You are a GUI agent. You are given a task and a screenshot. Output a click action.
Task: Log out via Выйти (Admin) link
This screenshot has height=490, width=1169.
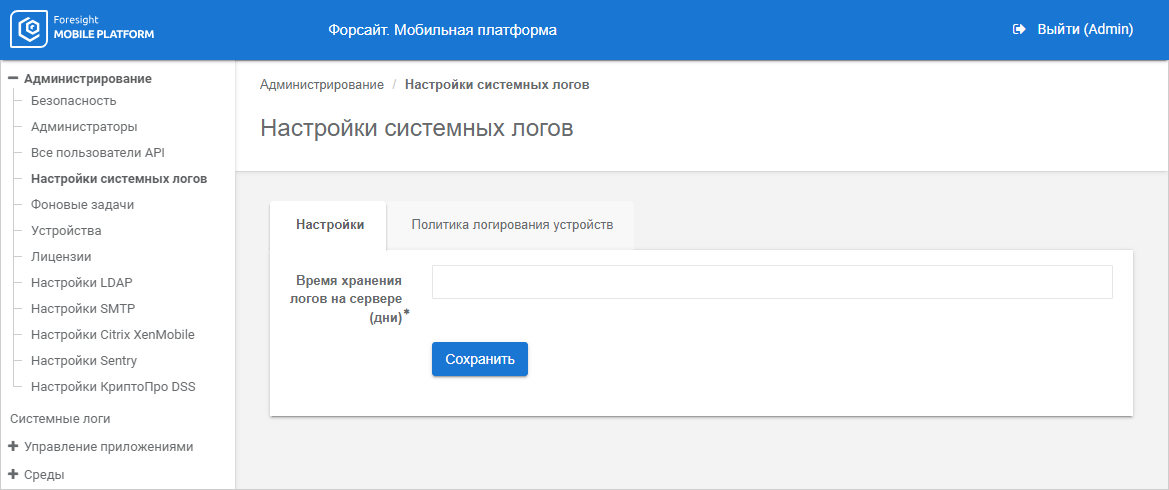1085,30
